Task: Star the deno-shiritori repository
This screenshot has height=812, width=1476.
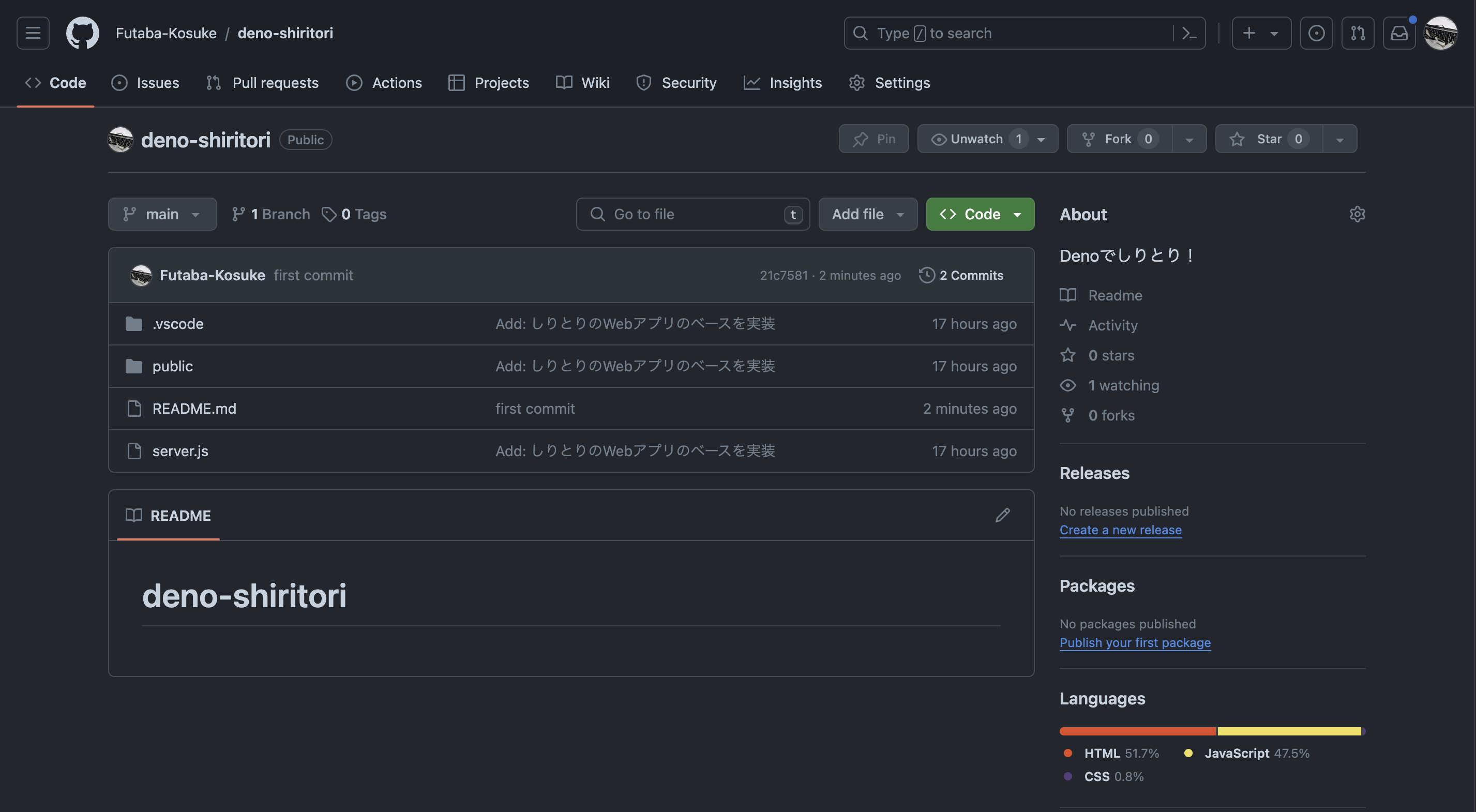Action: [1268, 139]
